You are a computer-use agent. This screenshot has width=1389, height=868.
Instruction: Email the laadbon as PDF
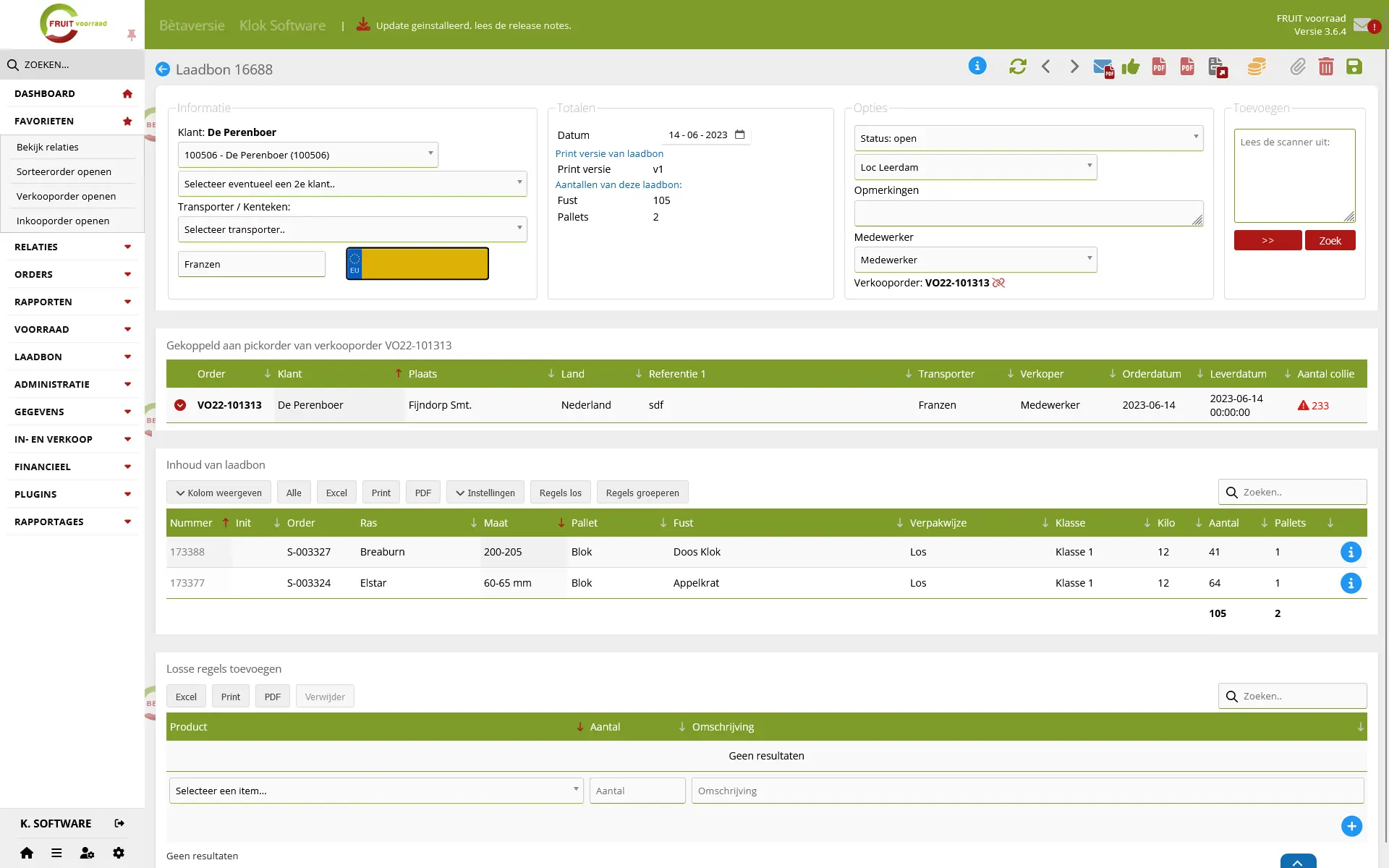point(1103,68)
